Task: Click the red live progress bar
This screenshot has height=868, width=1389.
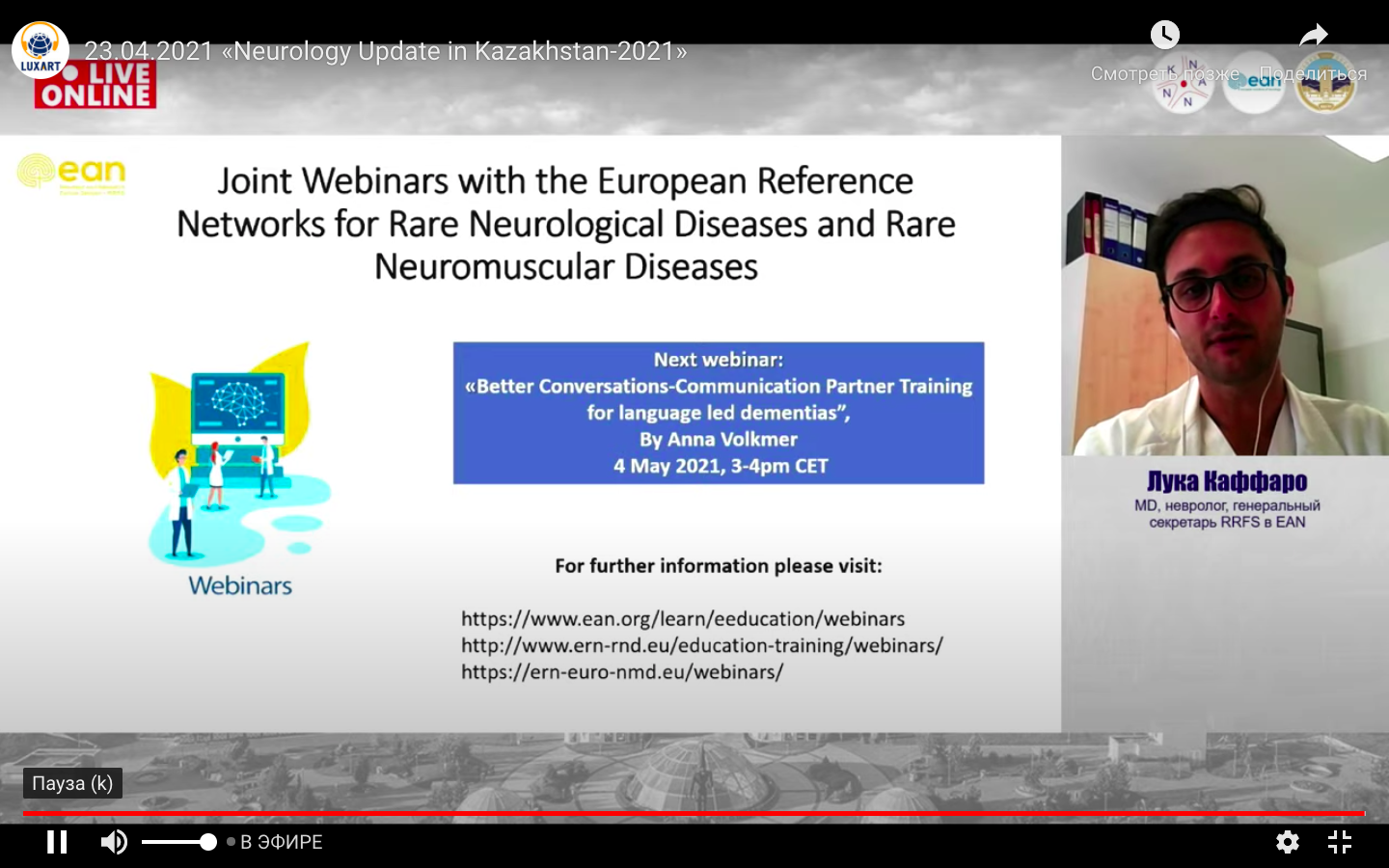Action: tap(694, 814)
